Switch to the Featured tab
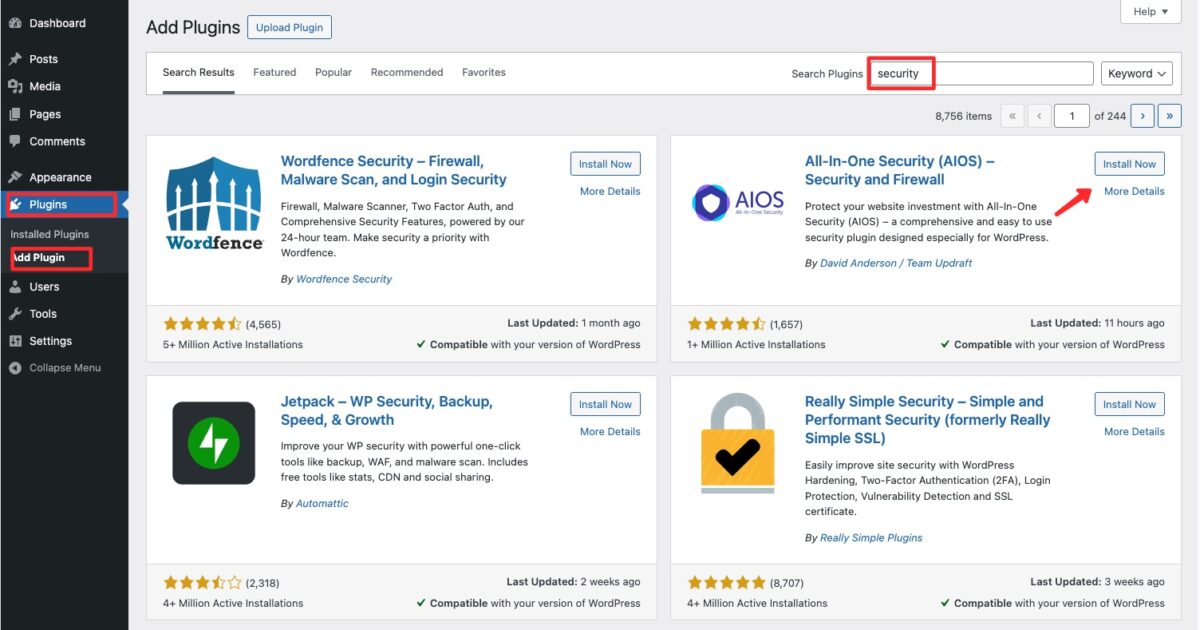Screen dimensions: 1200x630 pyautogui.click(x=275, y=72)
